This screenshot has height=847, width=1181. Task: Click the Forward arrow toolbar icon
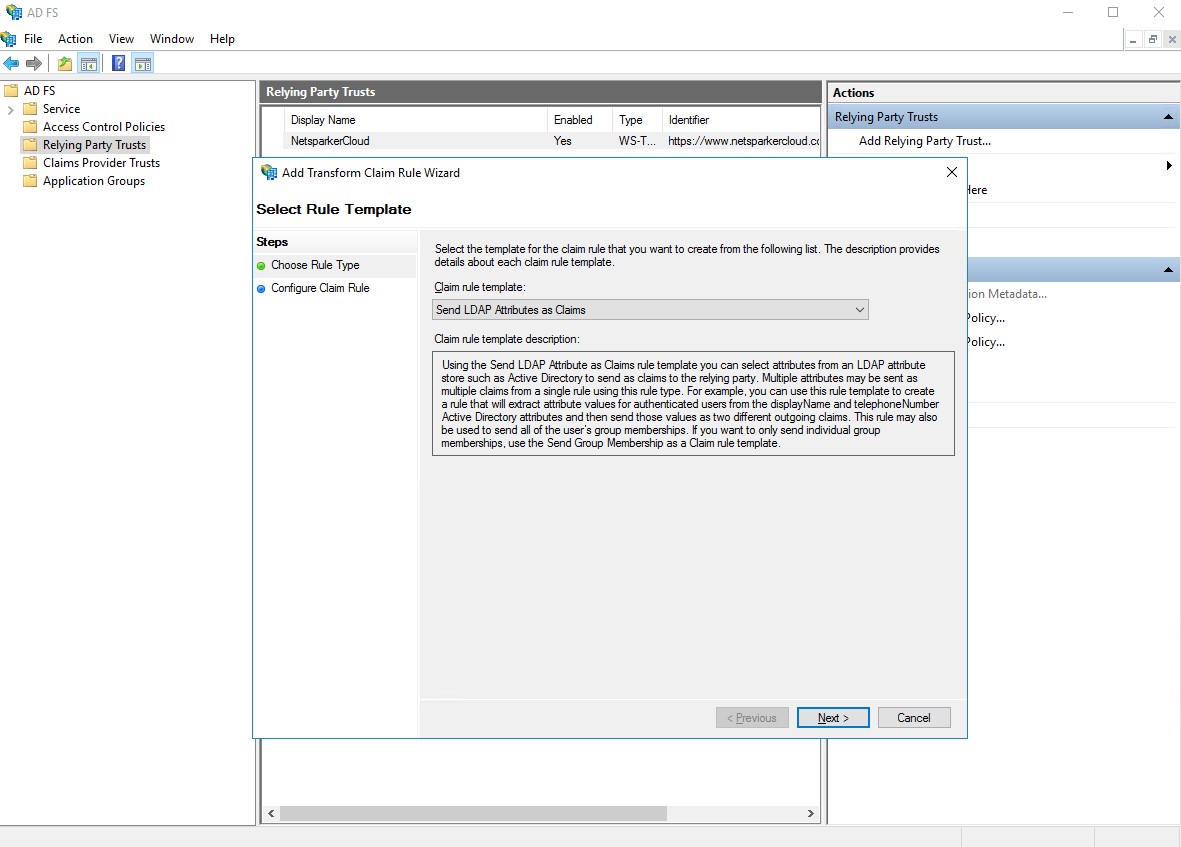pos(34,64)
